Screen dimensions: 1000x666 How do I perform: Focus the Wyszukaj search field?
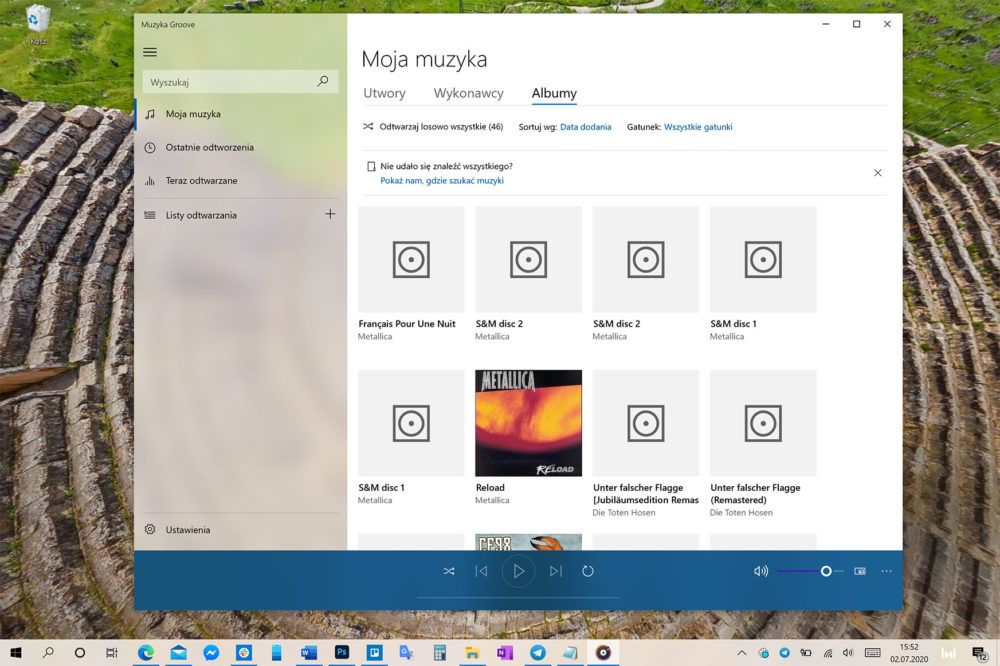point(240,82)
